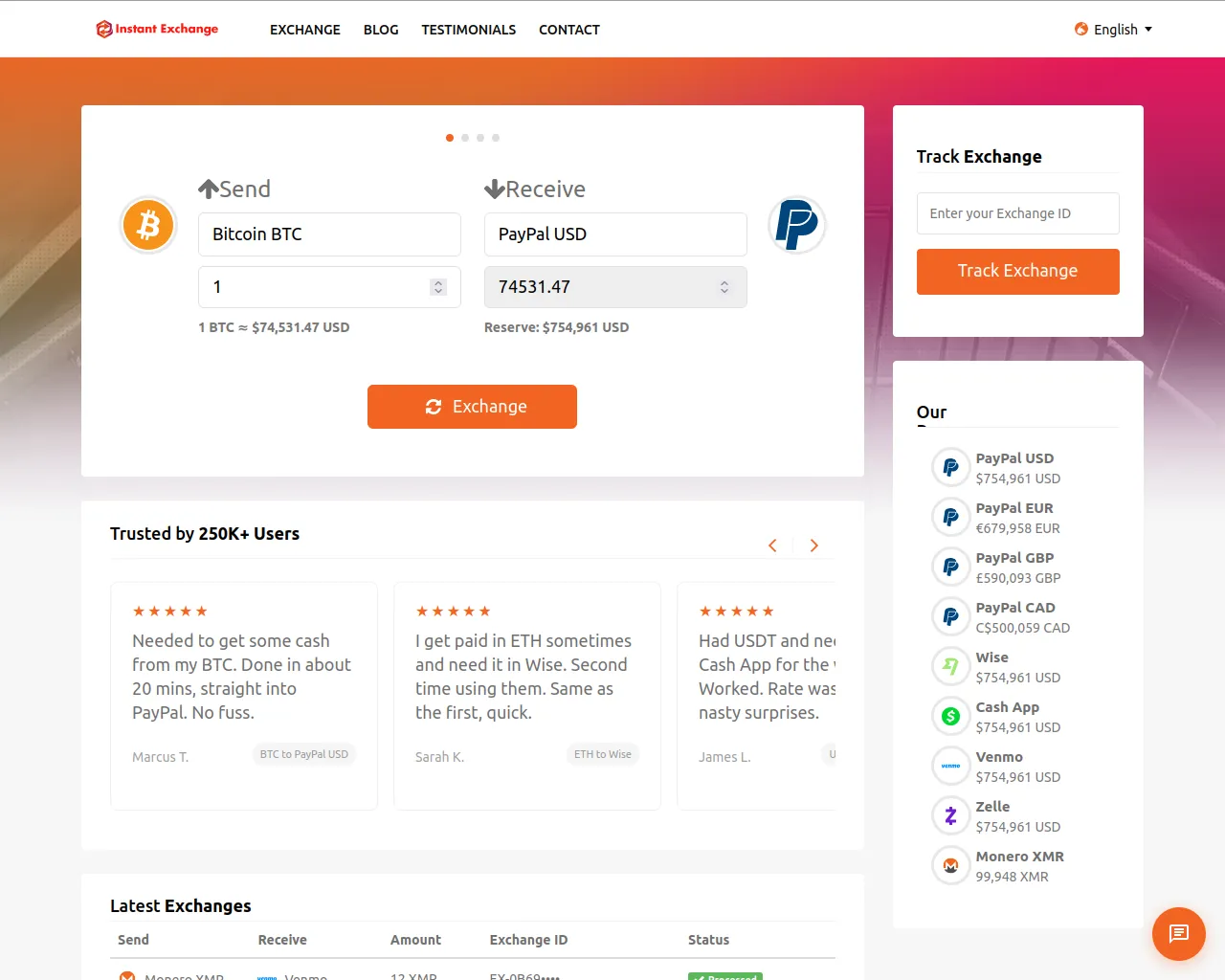Click the Send column header in table
The width and height of the screenshot is (1225, 980).
pos(133,940)
